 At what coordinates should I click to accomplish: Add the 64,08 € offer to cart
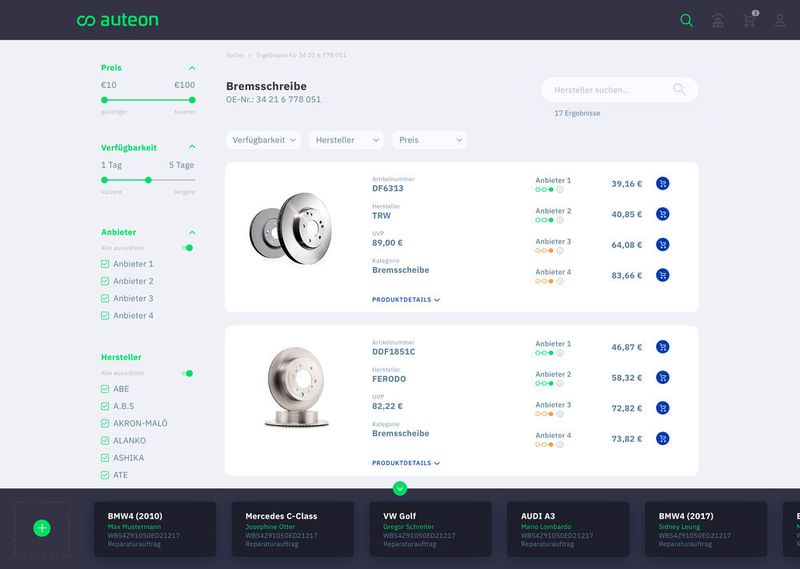click(x=662, y=245)
